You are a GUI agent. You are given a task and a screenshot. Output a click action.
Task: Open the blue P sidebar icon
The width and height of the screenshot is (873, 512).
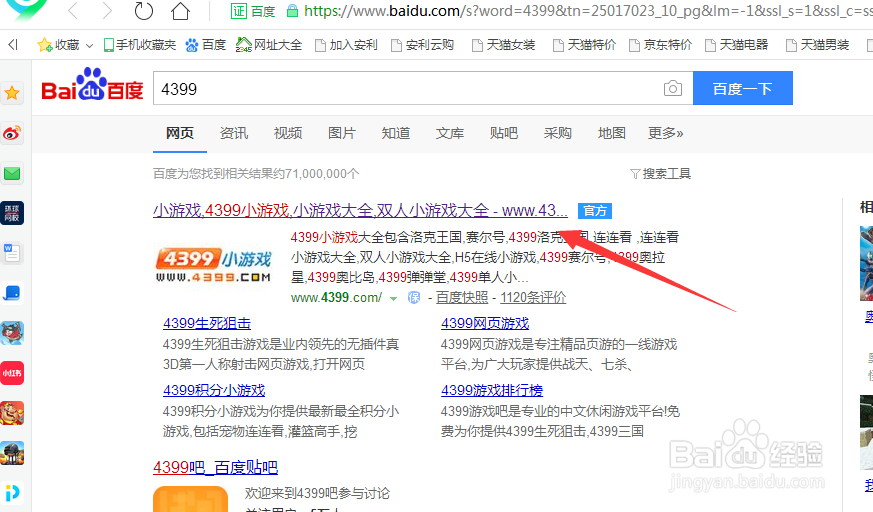[x=12, y=493]
